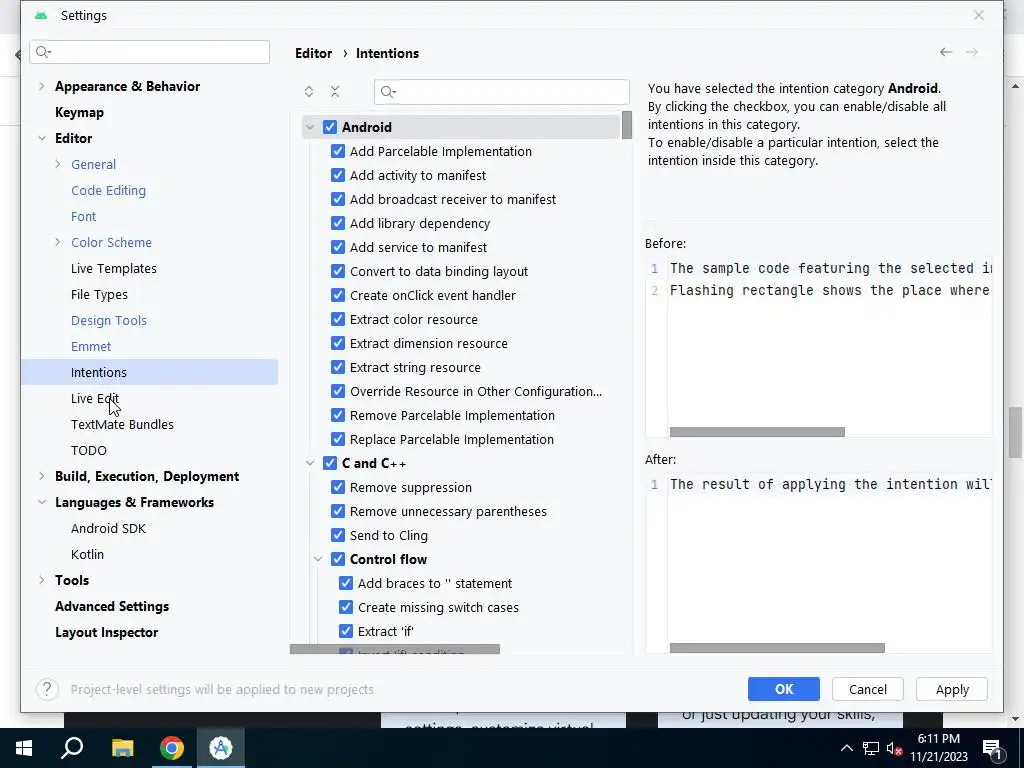The image size is (1024, 768).
Task: Click the After code horizontal scrollbar
Action: 777,648
